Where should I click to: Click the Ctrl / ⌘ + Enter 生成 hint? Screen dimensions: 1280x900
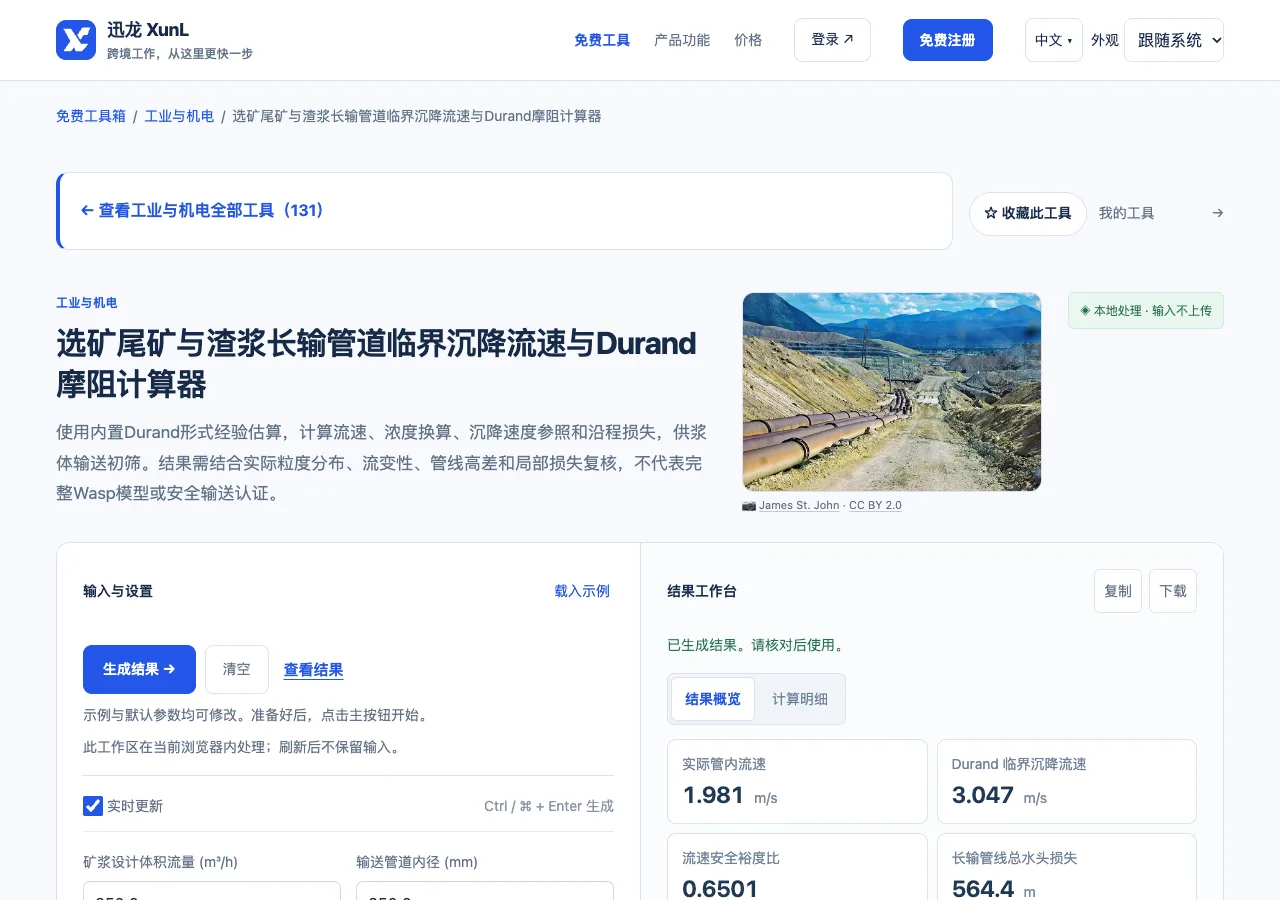click(549, 806)
